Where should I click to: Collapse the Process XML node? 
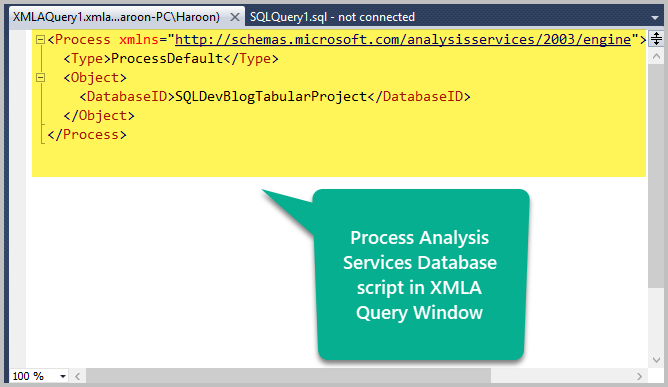point(40,40)
